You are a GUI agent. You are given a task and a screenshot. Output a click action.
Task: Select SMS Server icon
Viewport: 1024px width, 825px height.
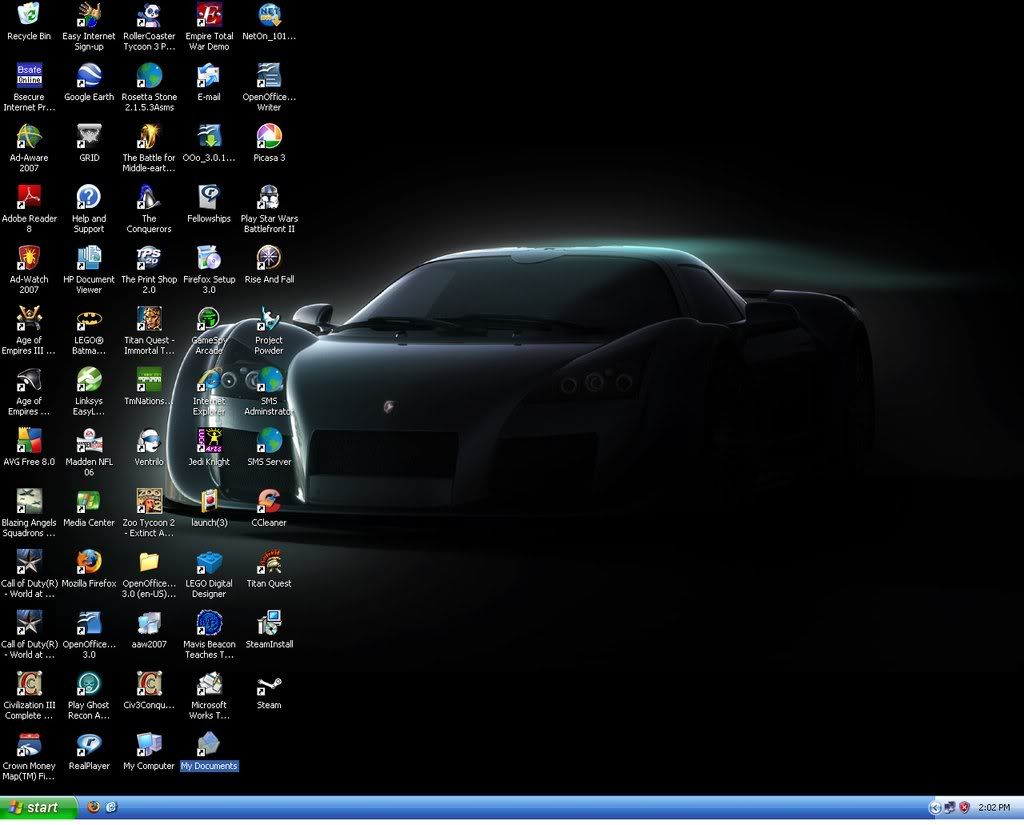269,440
